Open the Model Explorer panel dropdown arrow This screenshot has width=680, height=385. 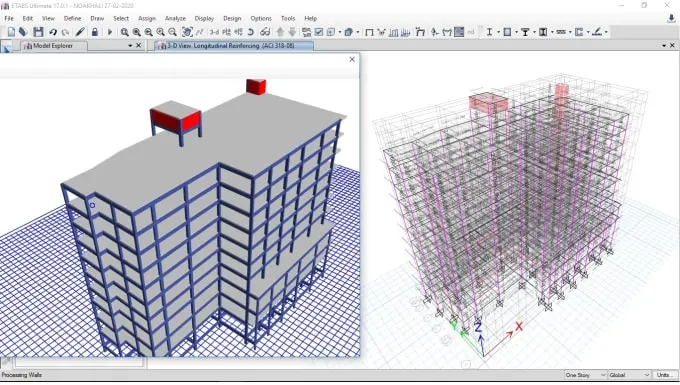pyautogui.click(x=130, y=46)
